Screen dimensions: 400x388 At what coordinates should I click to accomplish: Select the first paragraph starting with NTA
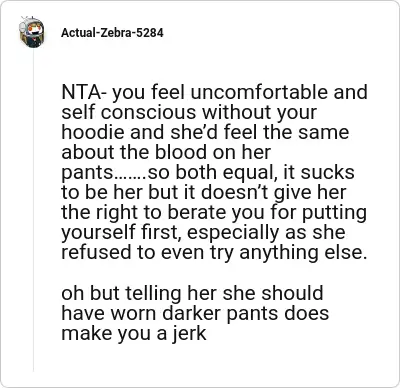214,172
